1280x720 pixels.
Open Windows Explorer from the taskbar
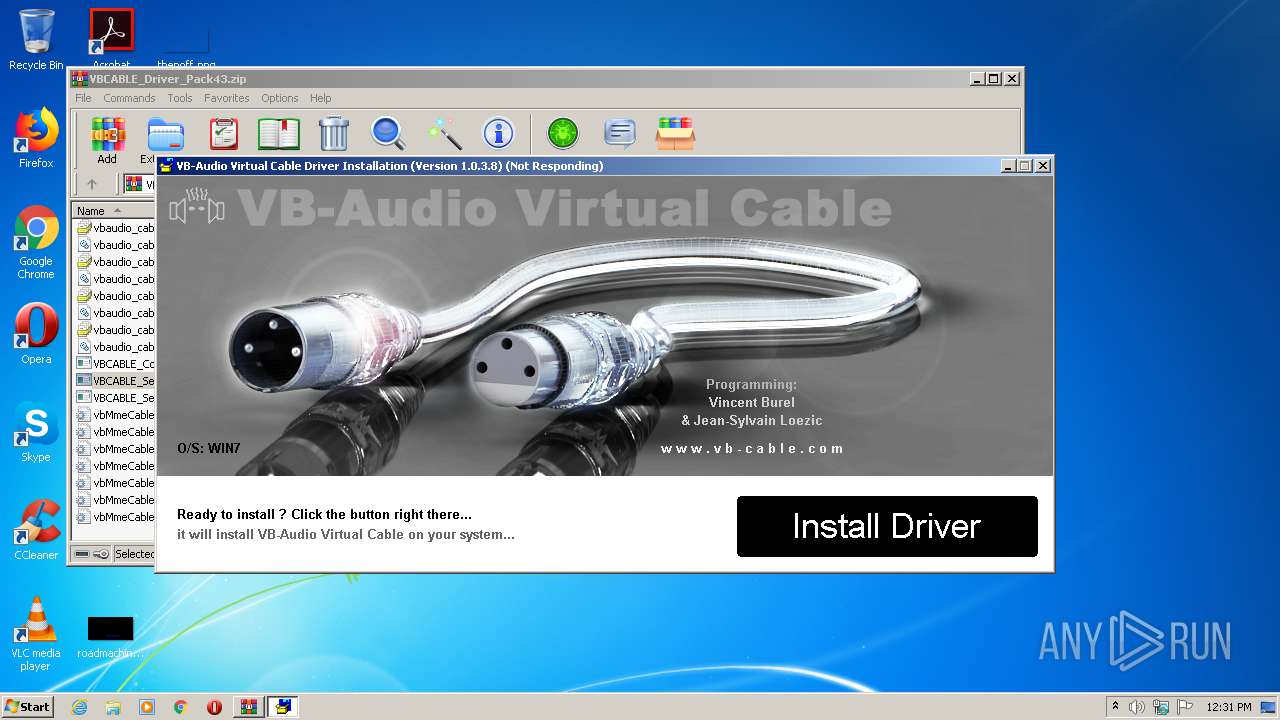(x=113, y=707)
